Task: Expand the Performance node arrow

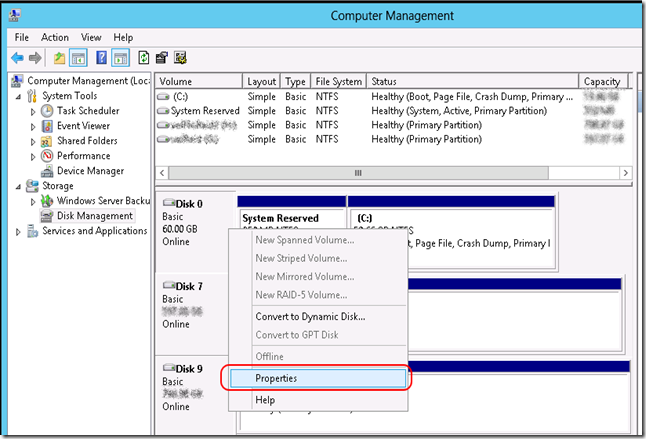Action: [x=33, y=156]
